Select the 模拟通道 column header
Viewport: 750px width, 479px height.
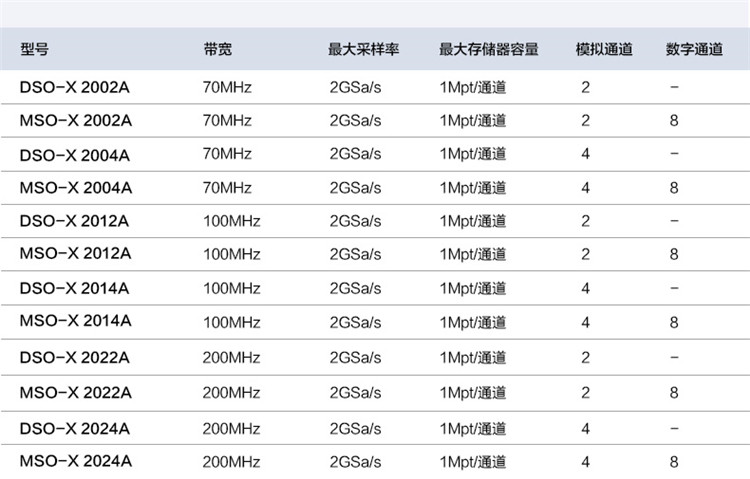pyautogui.click(x=604, y=49)
